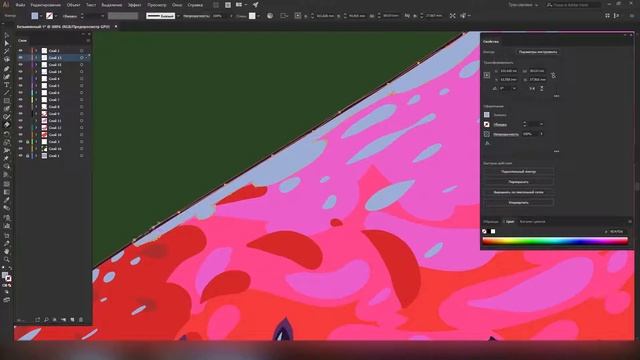The width and height of the screenshot is (640, 360).
Task: Expand layer Слой 15 disclosure arrow
Action: (36, 64)
